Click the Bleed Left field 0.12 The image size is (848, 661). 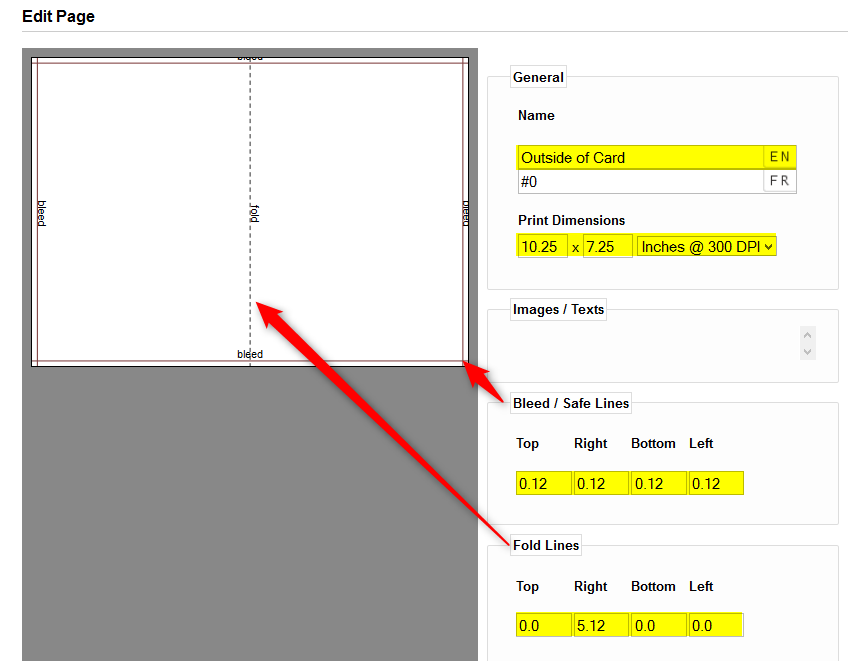716,483
